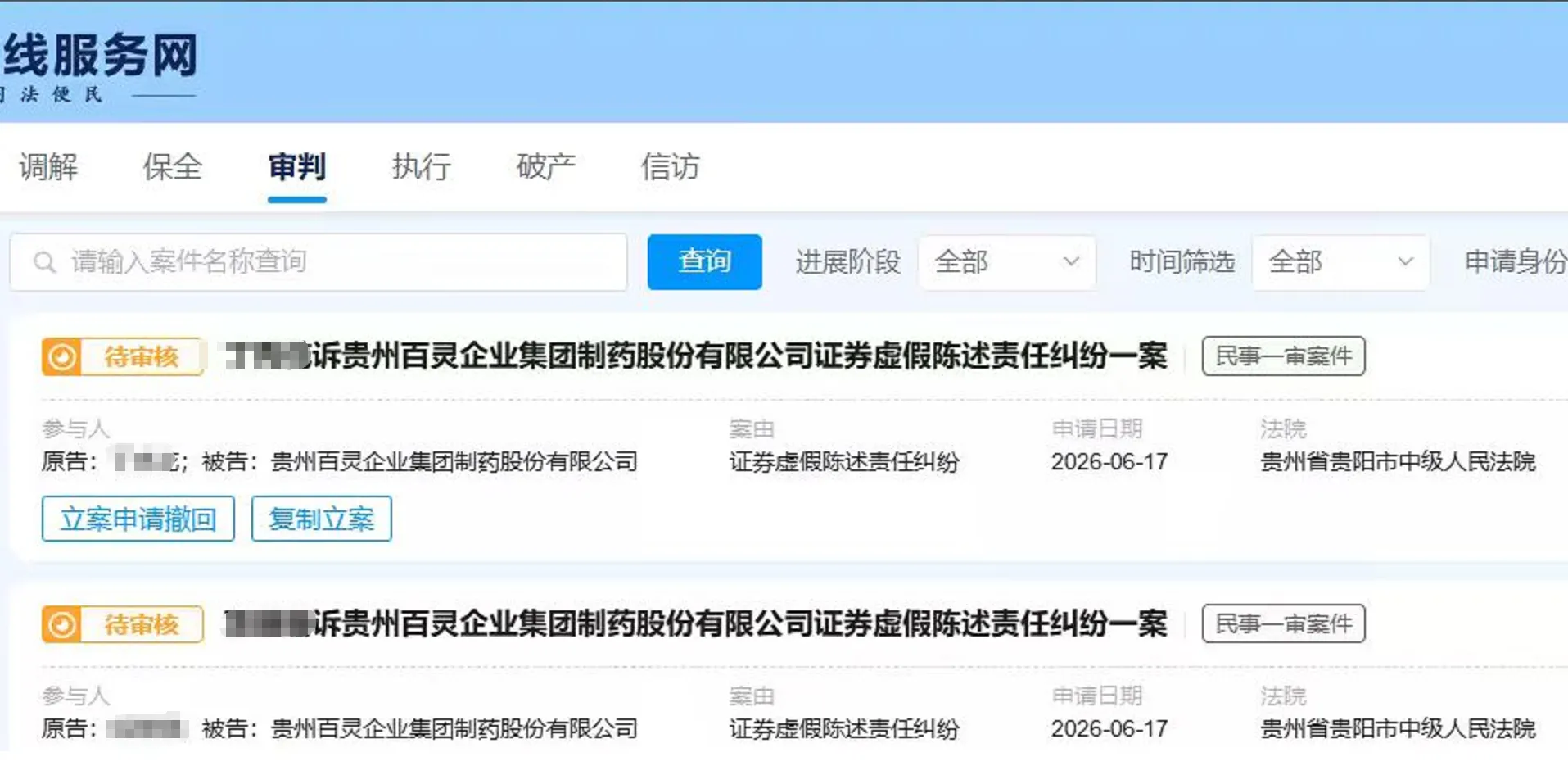Click the magnifier icon in search box

(44, 262)
